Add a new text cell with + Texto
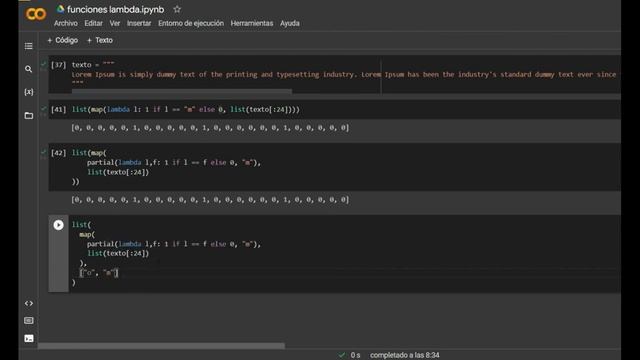The height and width of the screenshot is (360, 640). [x=100, y=40]
